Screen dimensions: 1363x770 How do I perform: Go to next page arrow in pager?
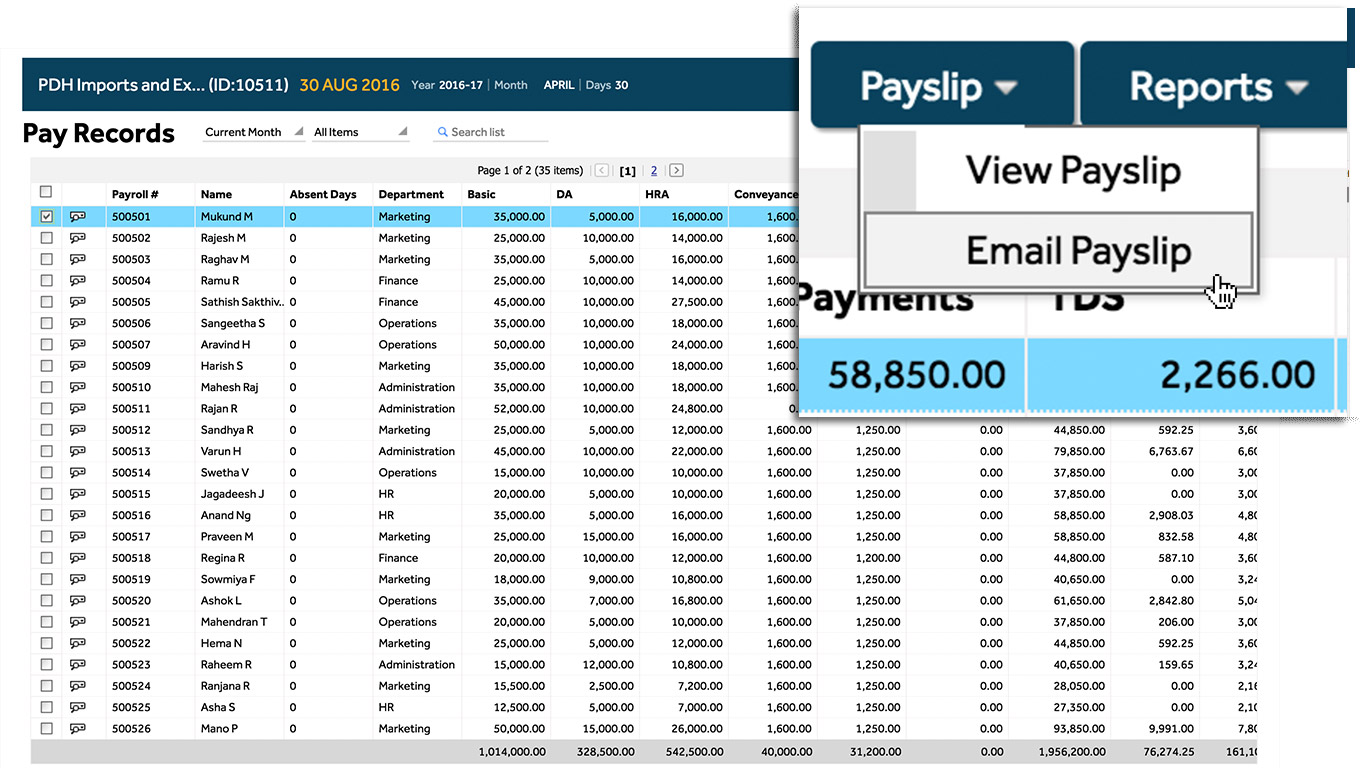tap(676, 171)
